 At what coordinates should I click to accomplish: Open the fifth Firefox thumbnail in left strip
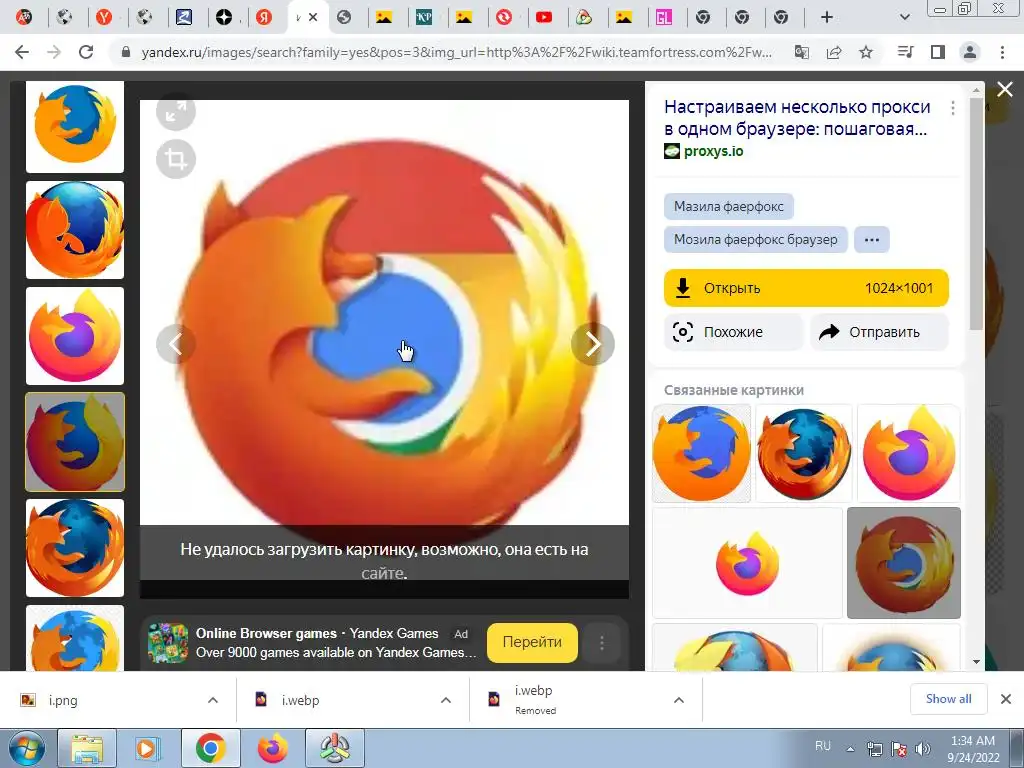75,548
